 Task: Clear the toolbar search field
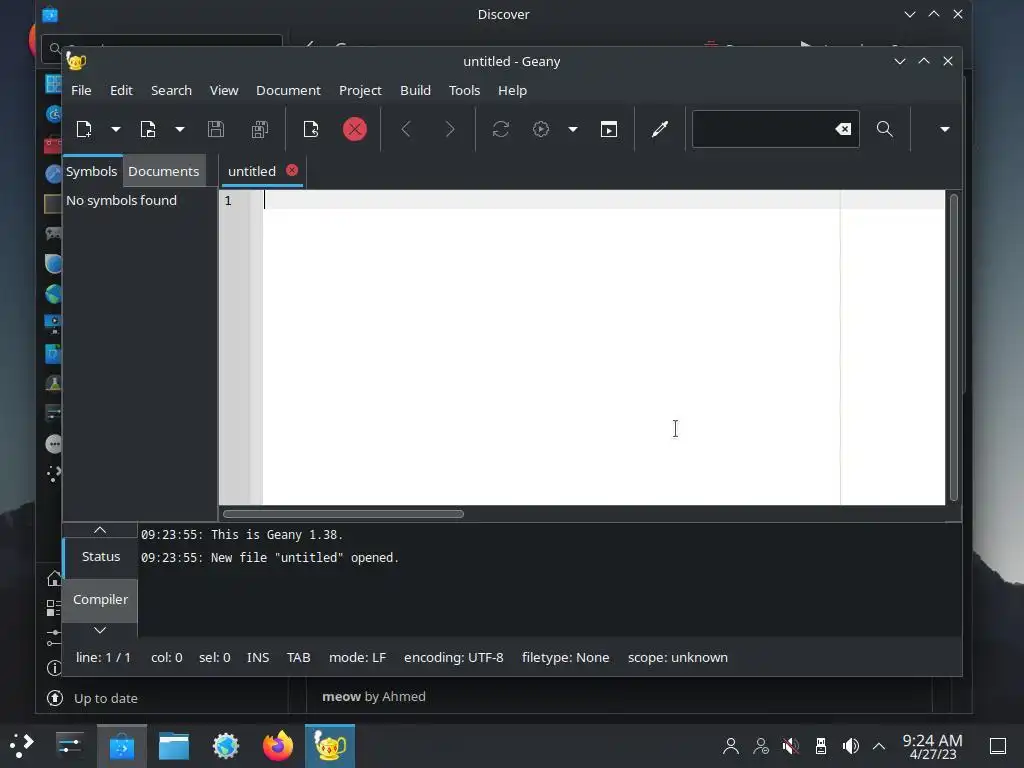(x=843, y=129)
